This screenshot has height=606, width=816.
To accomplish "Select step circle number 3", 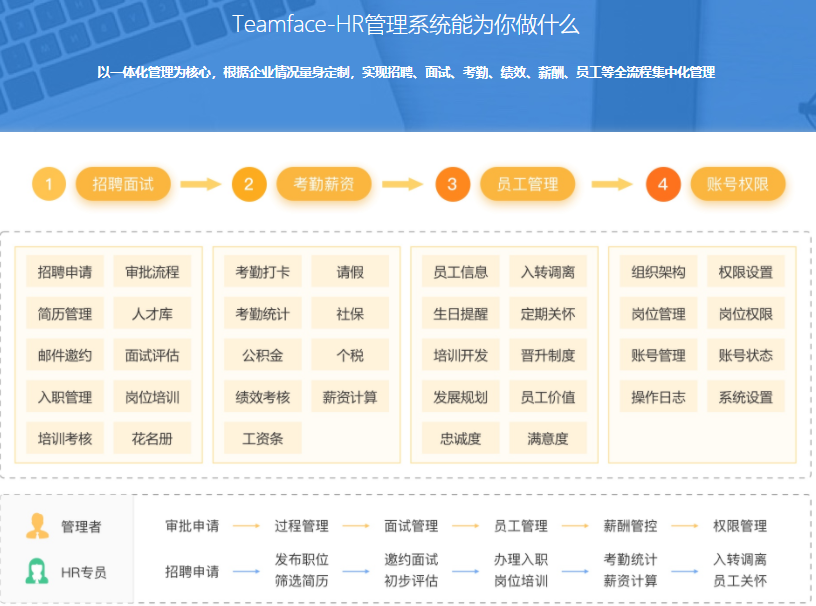I will [452, 184].
